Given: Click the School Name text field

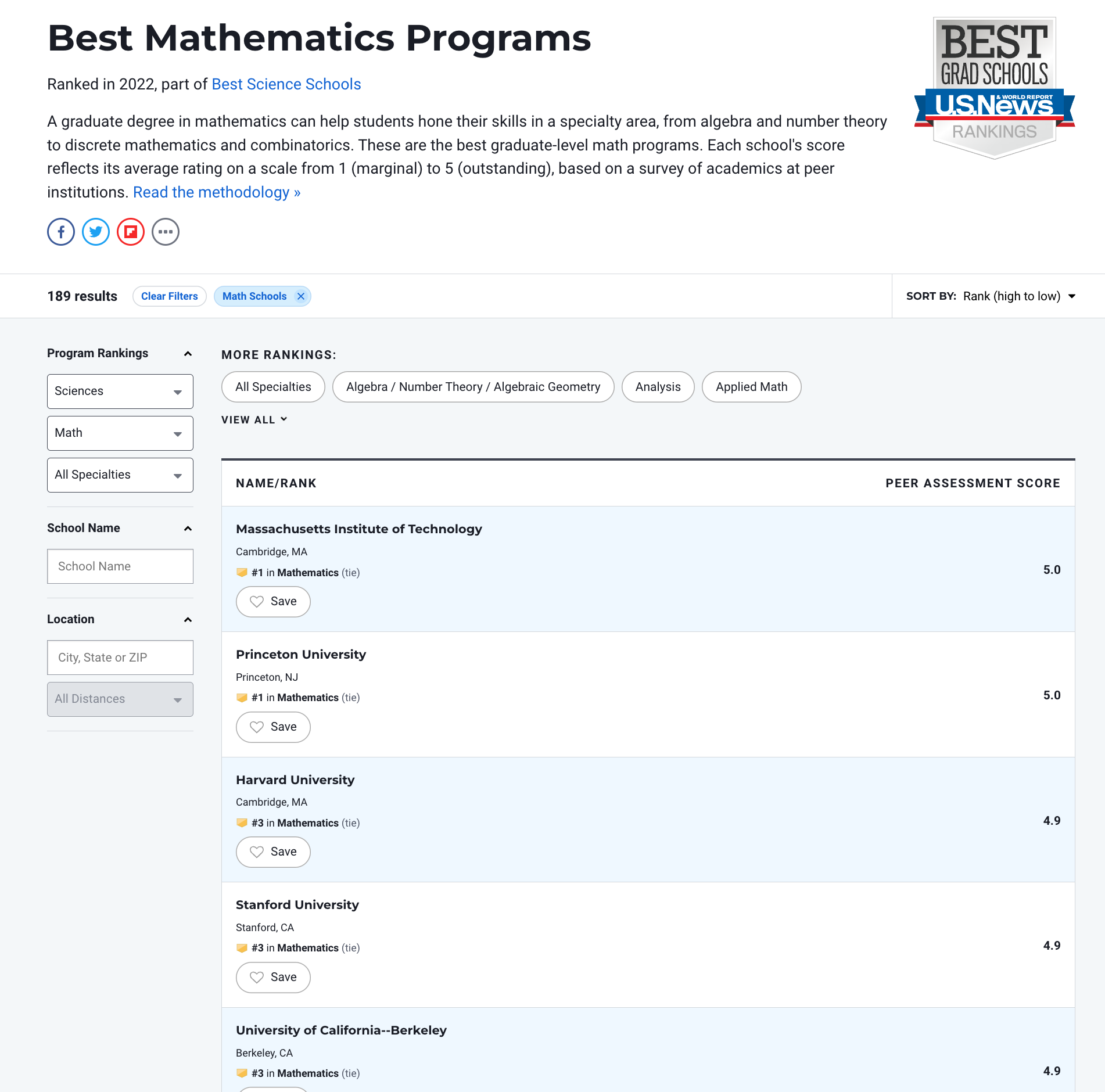Looking at the screenshot, I should click(x=120, y=566).
